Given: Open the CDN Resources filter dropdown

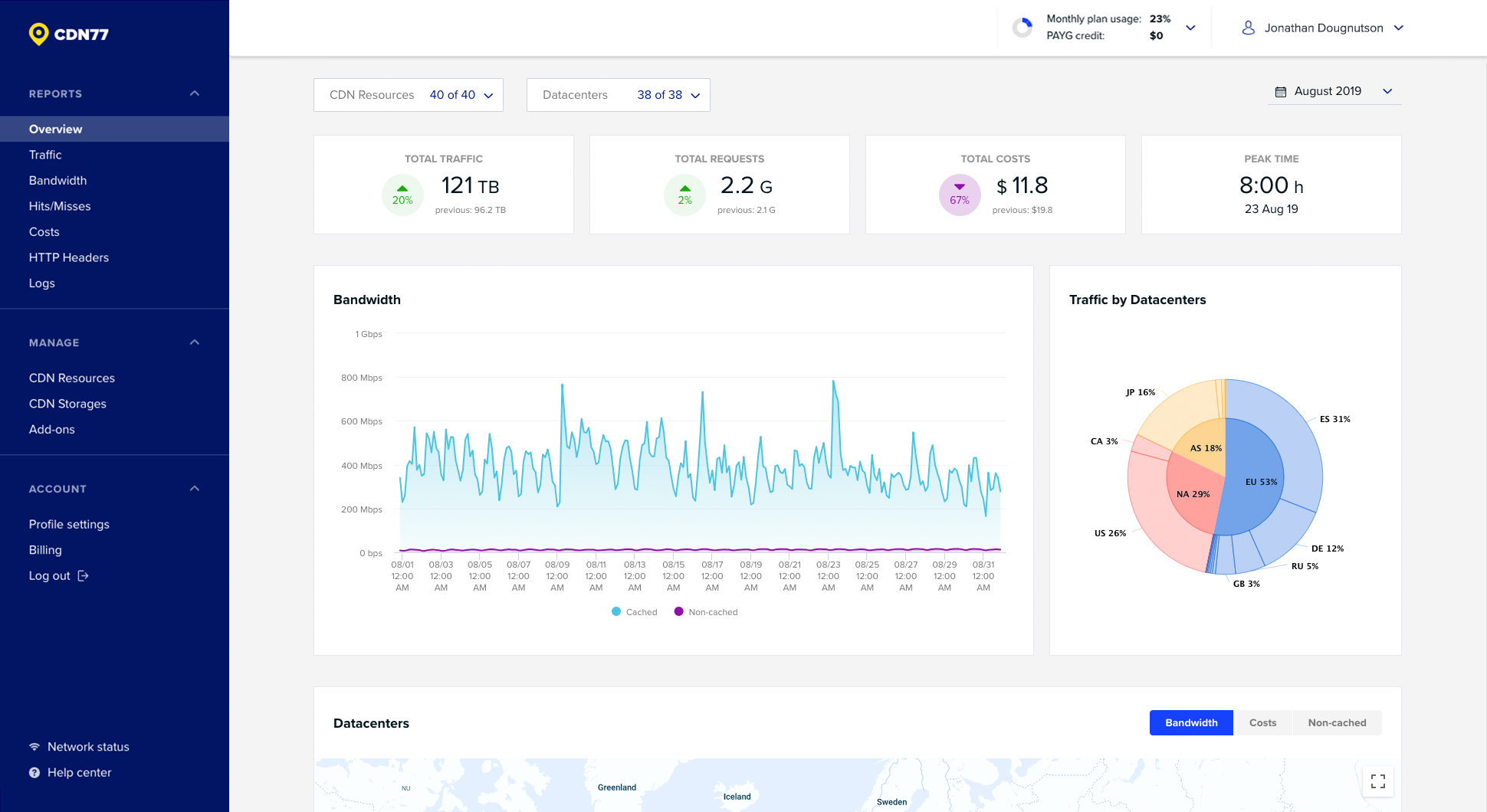Looking at the screenshot, I should click(x=408, y=94).
